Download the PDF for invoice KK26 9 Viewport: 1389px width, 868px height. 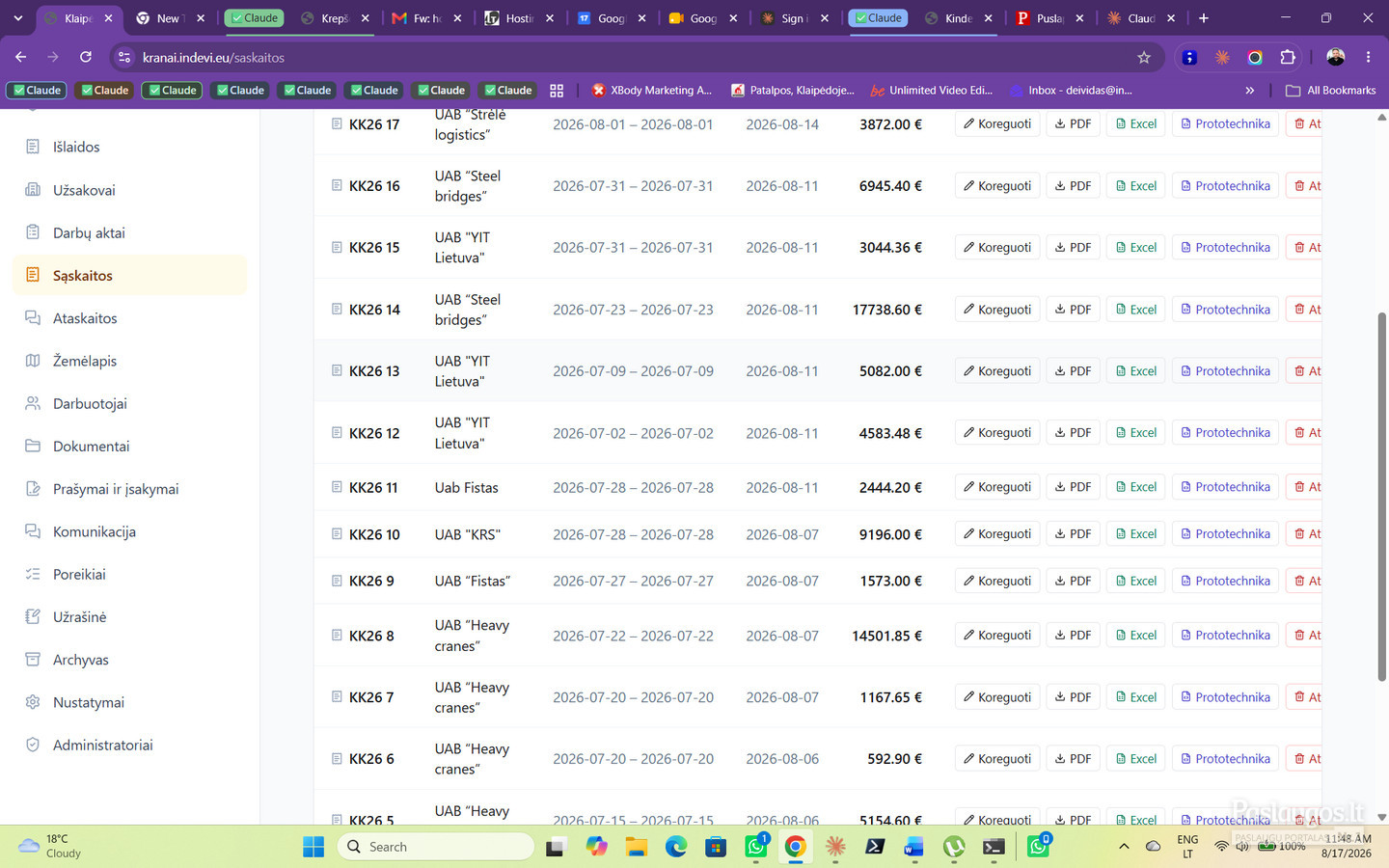(1073, 581)
